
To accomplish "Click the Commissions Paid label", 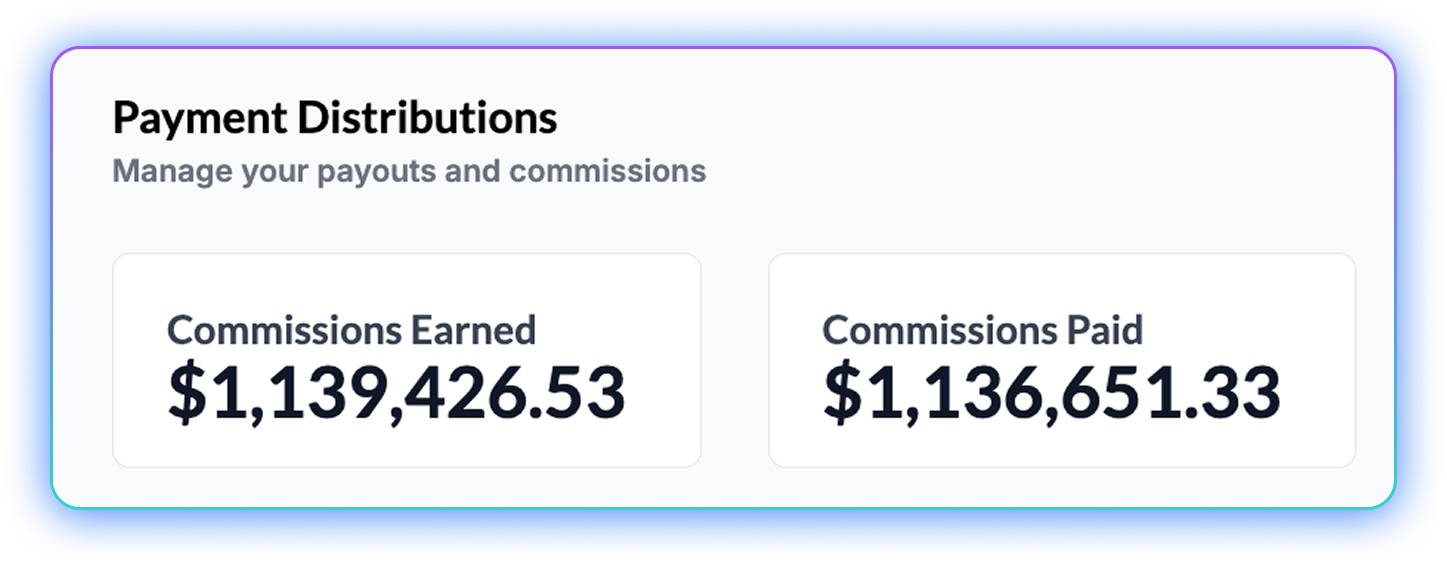I will (x=982, y=330).
